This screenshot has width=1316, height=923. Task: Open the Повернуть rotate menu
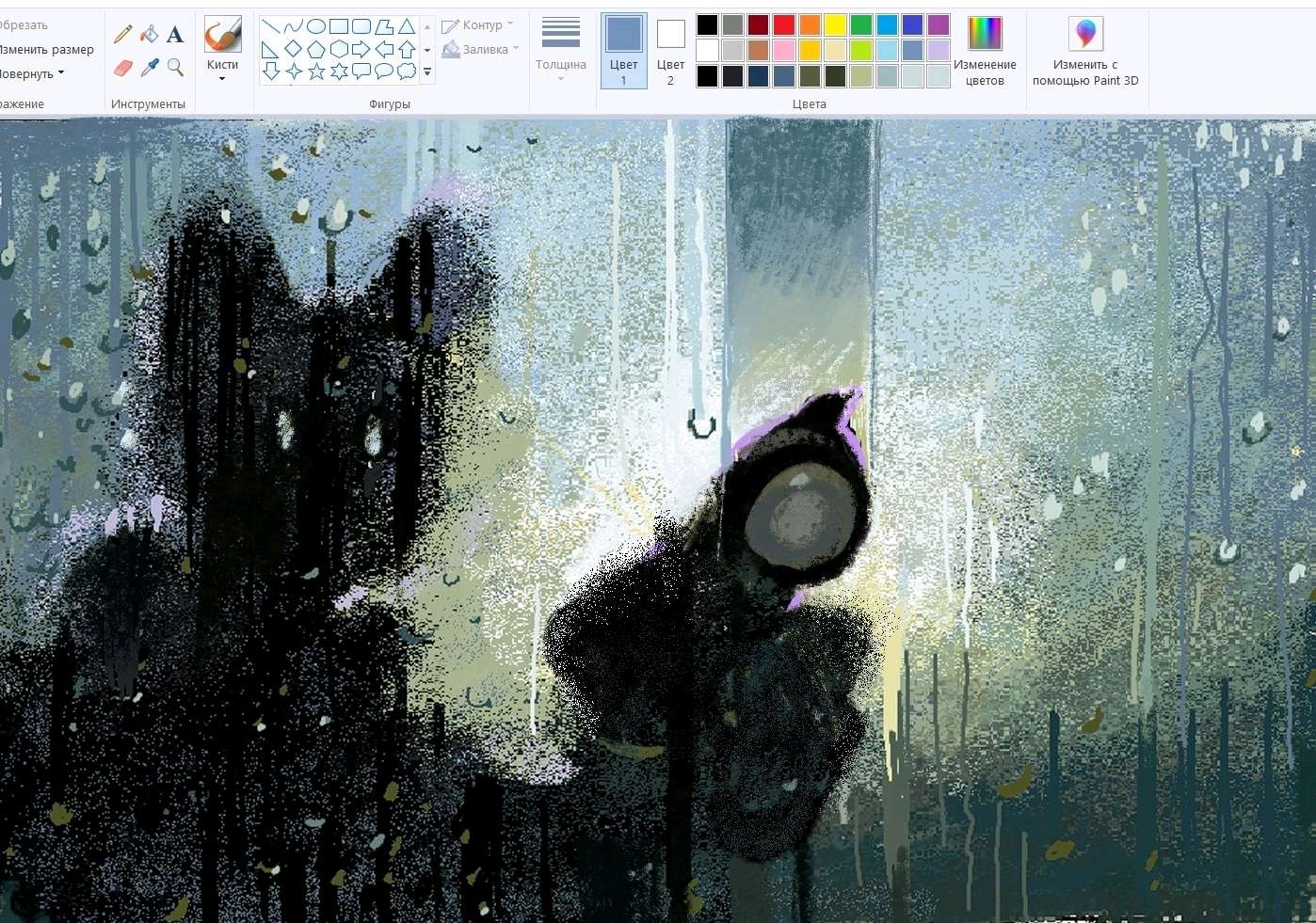(31, 73)
